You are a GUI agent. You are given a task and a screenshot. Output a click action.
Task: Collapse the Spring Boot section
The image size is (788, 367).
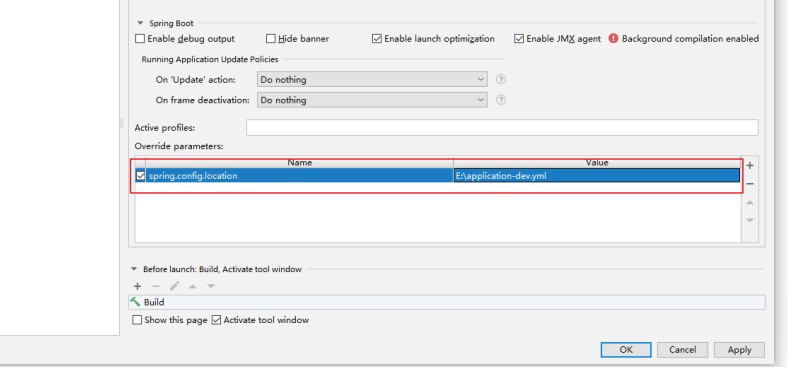140,23
